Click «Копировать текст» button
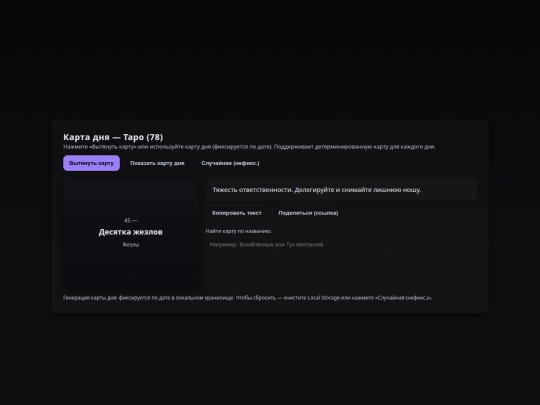This screenshot has height=405, width=540. [237, 213]
